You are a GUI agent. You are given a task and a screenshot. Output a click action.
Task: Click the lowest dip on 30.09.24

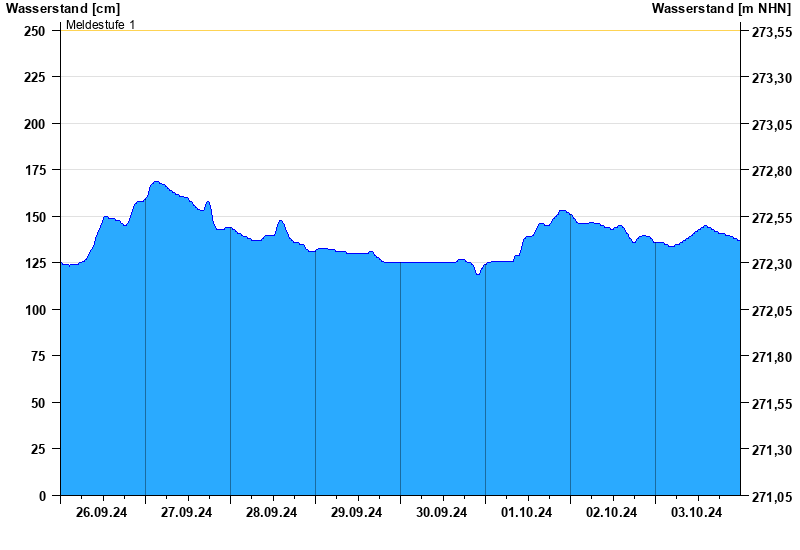tap(478, 274)
